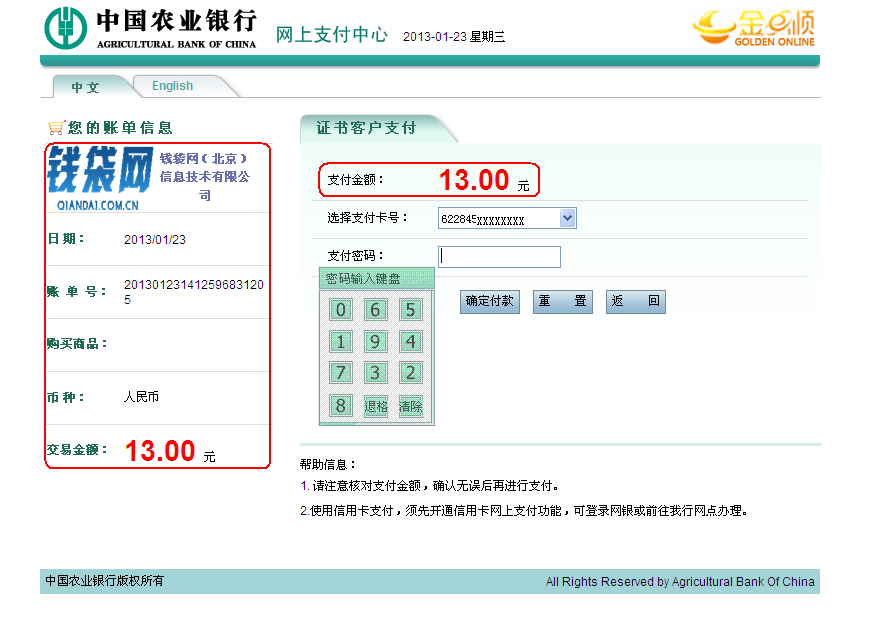Click the date value 2013/01/23
This screenshot has height=619, width=883.
coord(155,240)
